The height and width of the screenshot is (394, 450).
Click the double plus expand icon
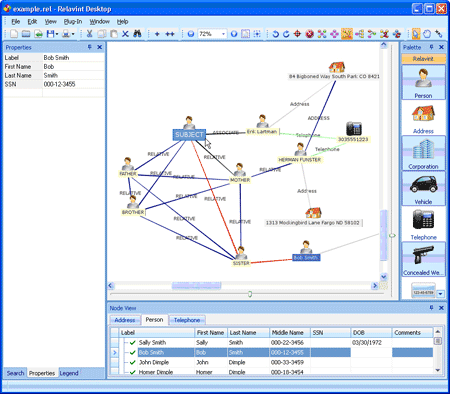coord(170,34)
